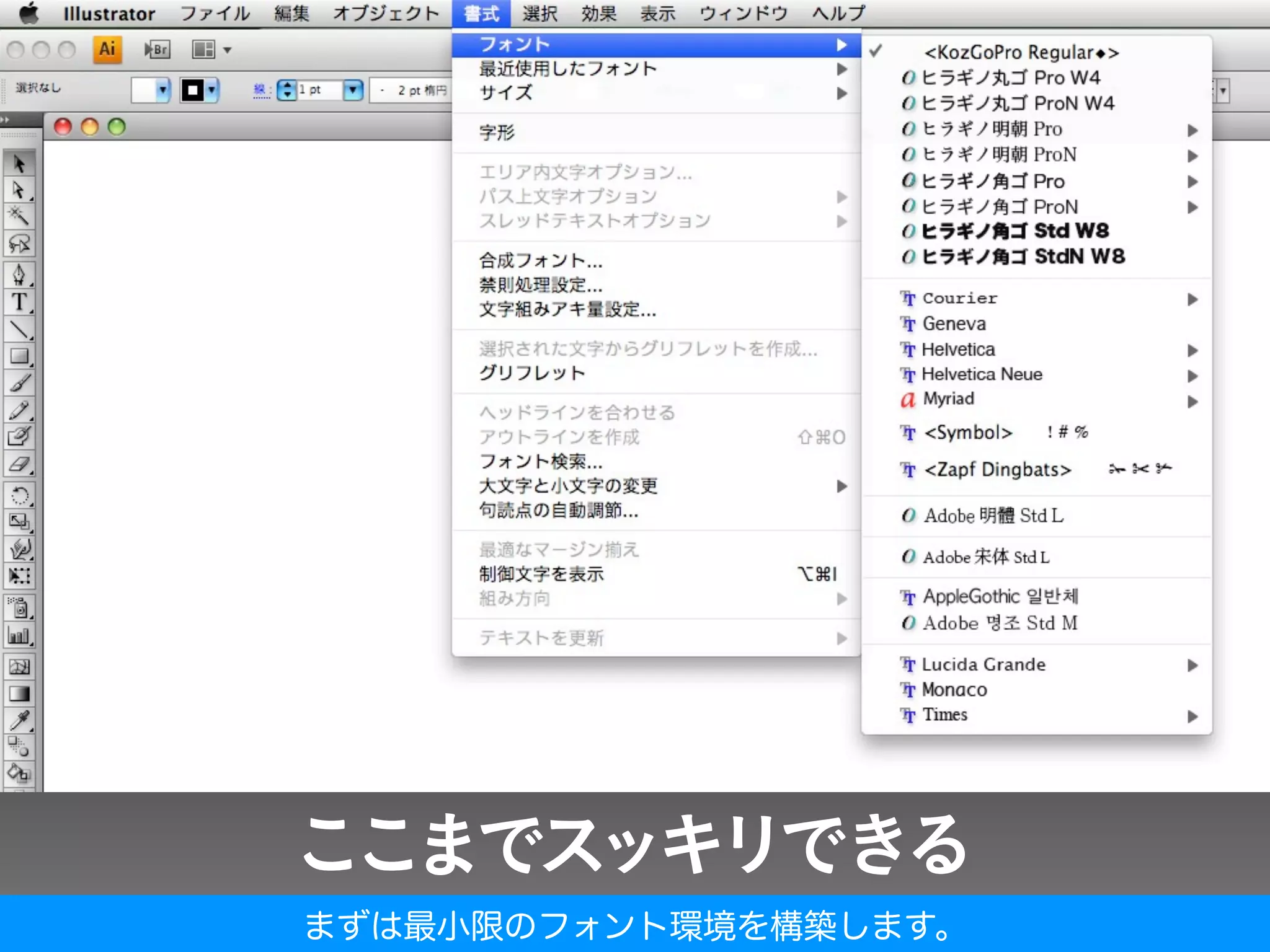Select checked KozGoPro Regular font

coord(1036,52)
